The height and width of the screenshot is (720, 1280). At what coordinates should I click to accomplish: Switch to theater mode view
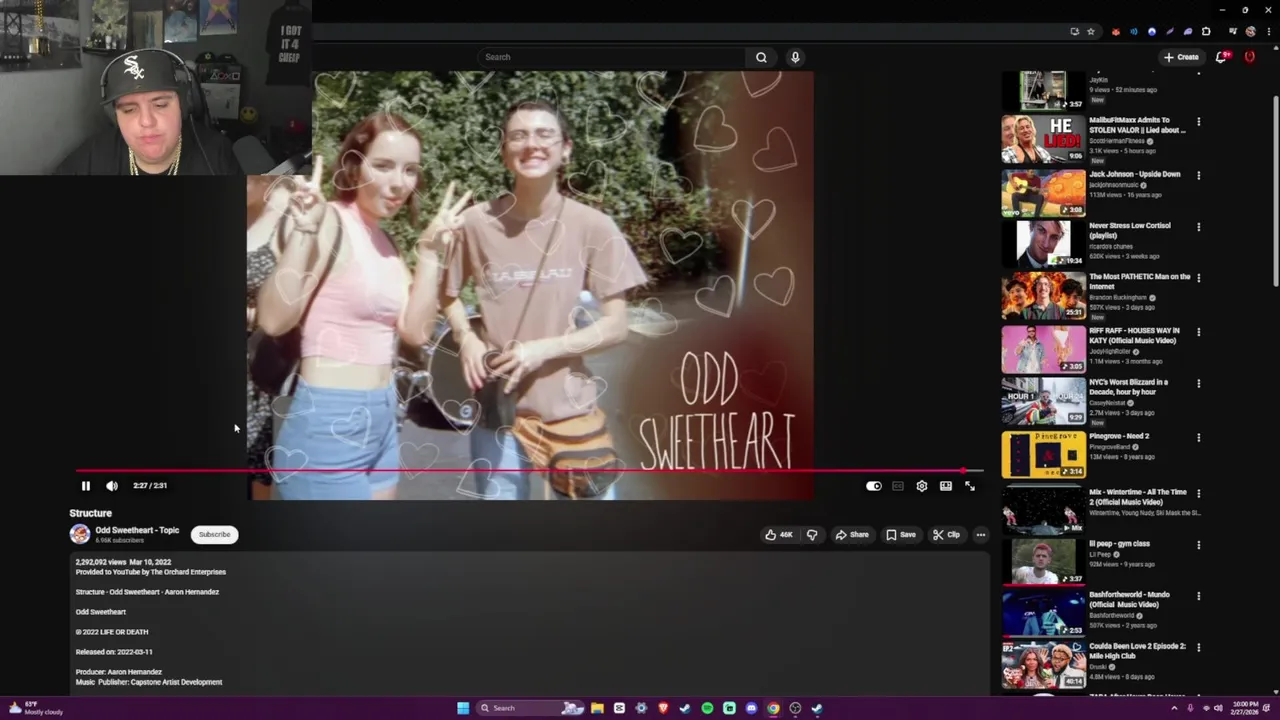(946, 486)
